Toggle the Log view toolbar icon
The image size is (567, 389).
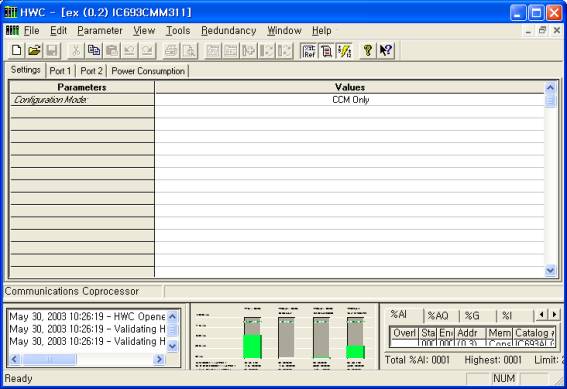(327, 51)
